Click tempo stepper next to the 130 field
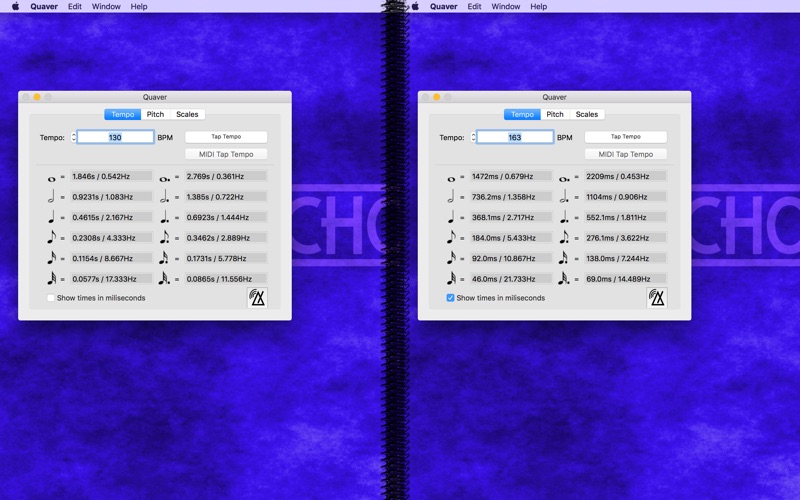The image size is (800, 500). coord(73,137)
